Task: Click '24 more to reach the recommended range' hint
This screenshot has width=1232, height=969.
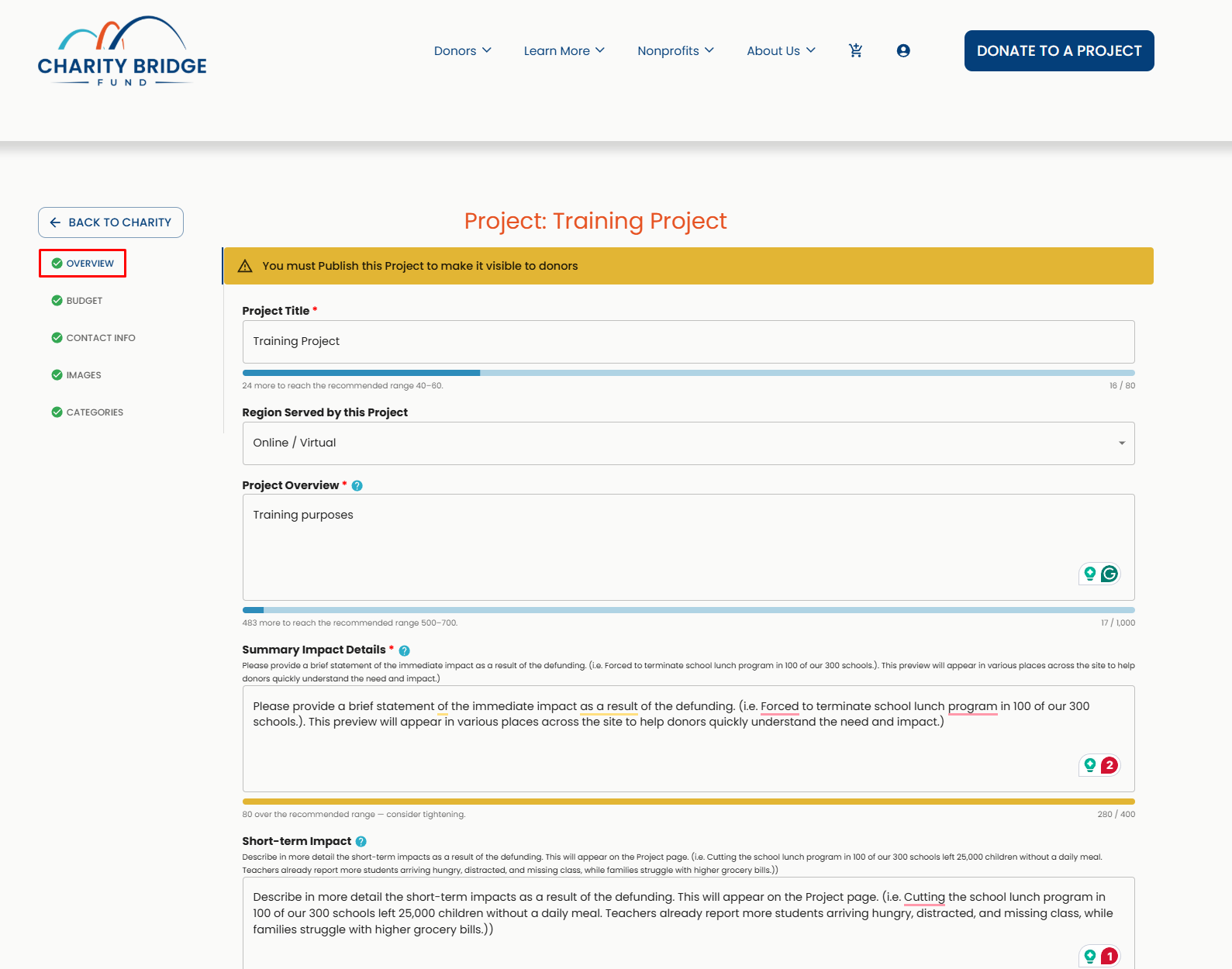Action: [343, 386]
